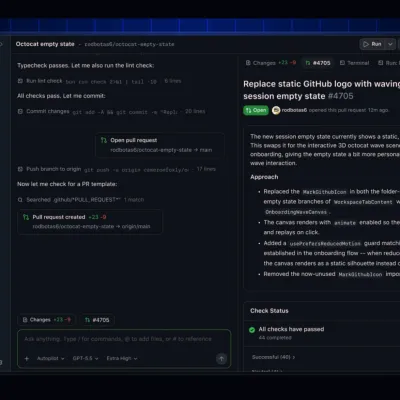Open the Terminal tab
The height and width of the screenshot is (400, 400).
coord(354,63)
